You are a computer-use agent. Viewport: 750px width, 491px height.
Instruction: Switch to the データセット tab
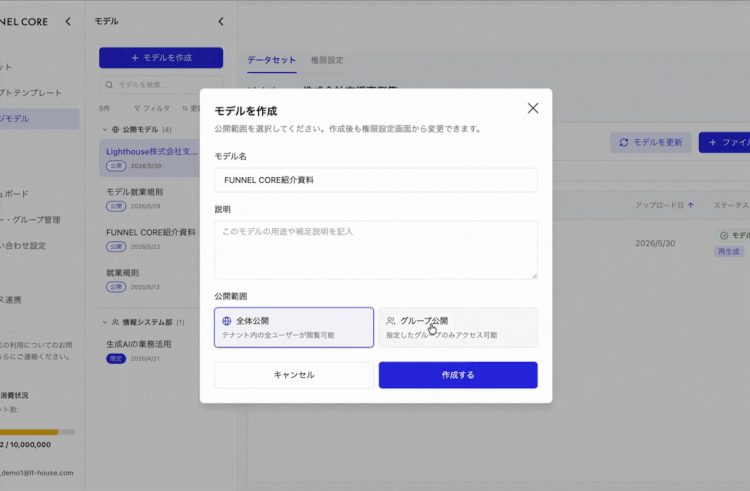click(271, 60)
